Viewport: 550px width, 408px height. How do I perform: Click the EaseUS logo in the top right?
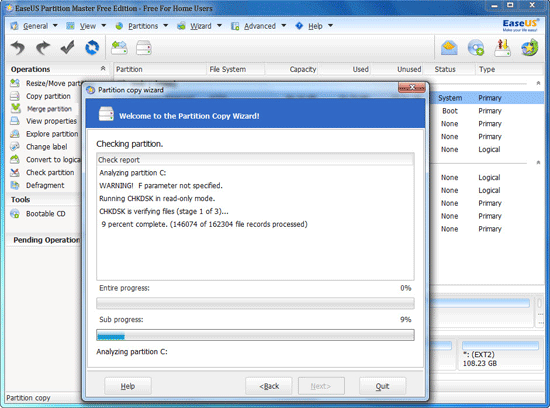coord(520,25)
